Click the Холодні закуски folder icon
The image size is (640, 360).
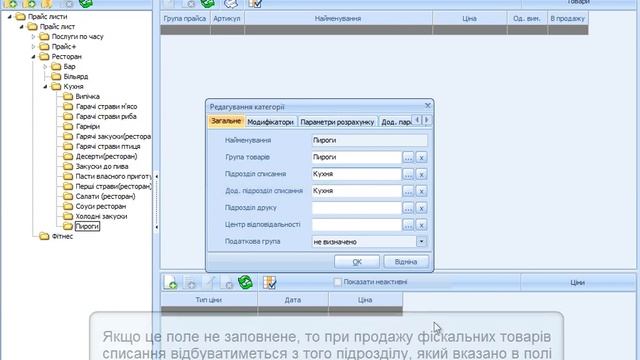coord(68,216)
